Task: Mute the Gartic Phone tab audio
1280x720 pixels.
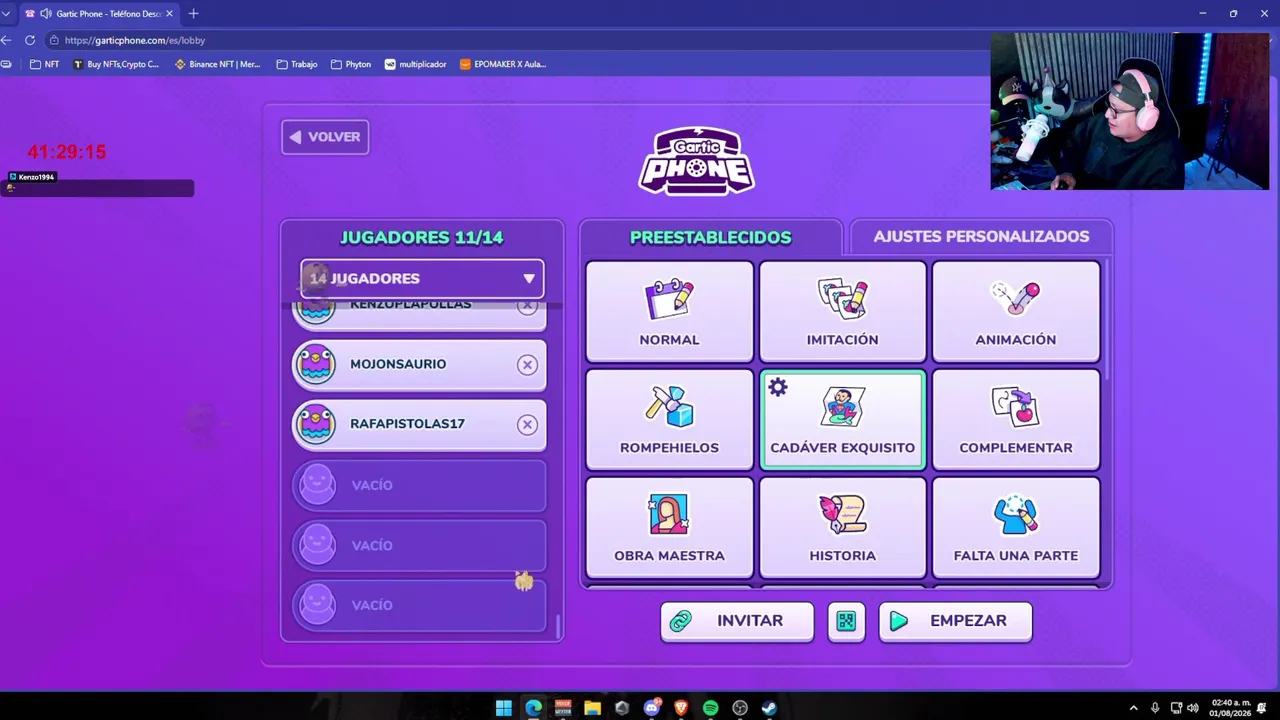Action: tap(45, 14)
